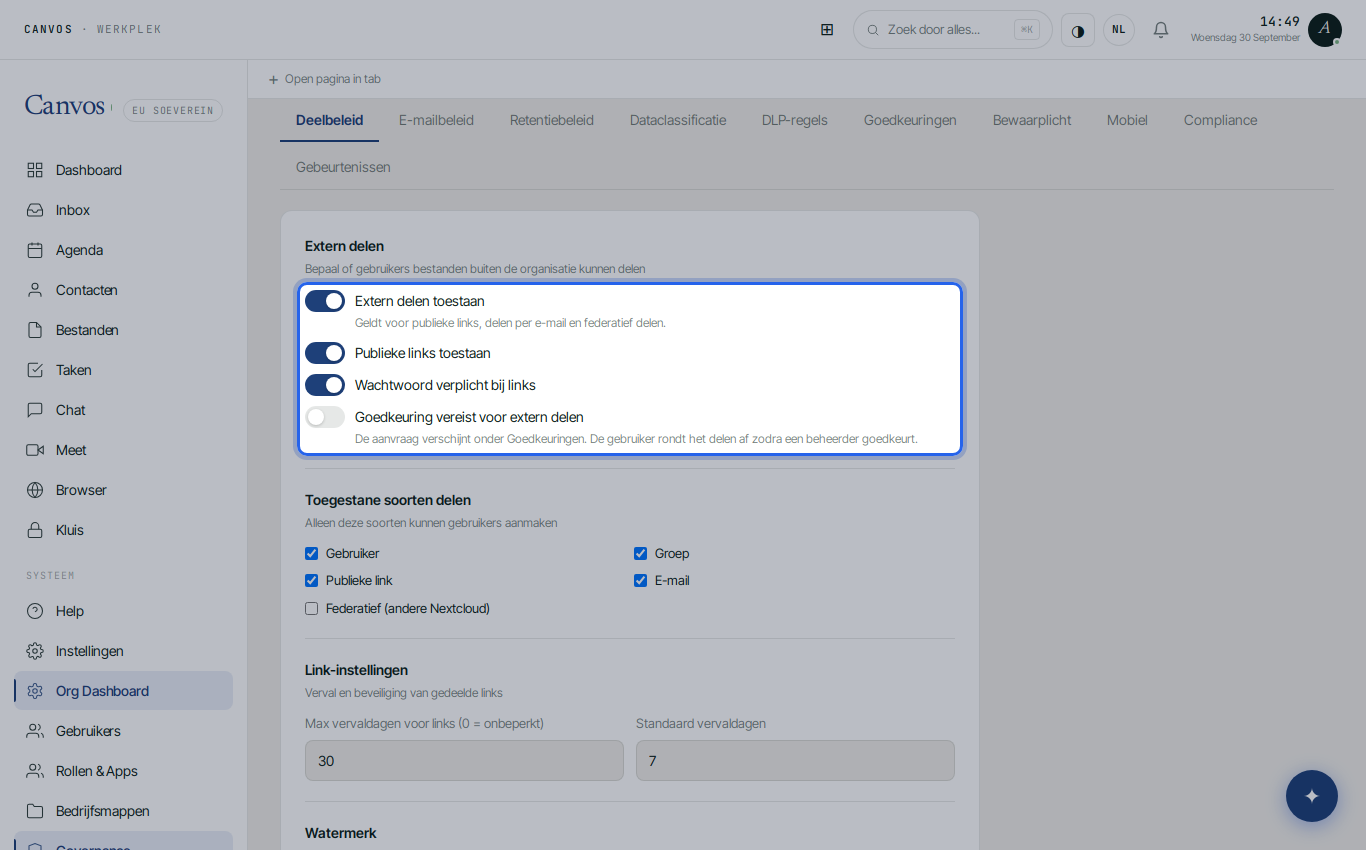Toggle Wachtwoord verplicht bij links

(x=325, y=385)
